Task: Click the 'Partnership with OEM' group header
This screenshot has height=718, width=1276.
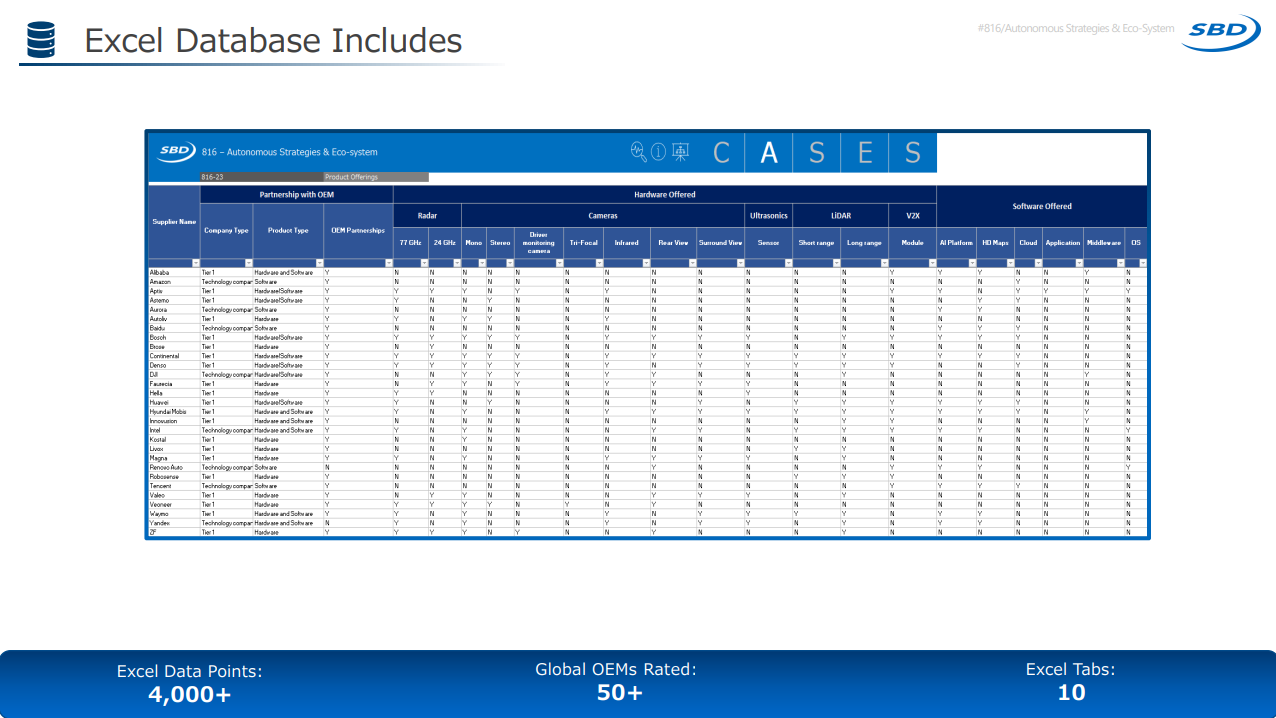Action: 297,194
